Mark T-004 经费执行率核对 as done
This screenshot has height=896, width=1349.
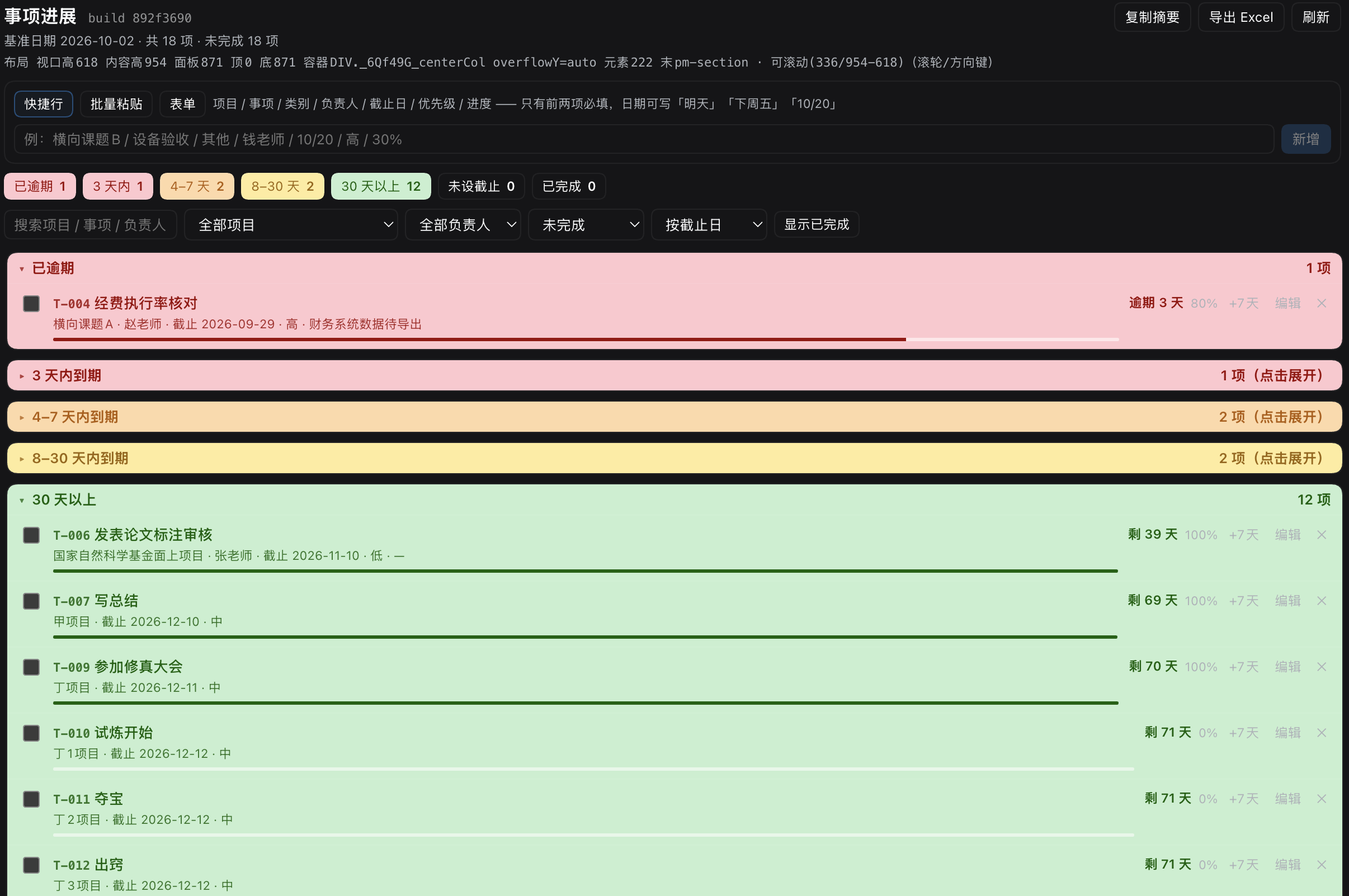point(31,304)
